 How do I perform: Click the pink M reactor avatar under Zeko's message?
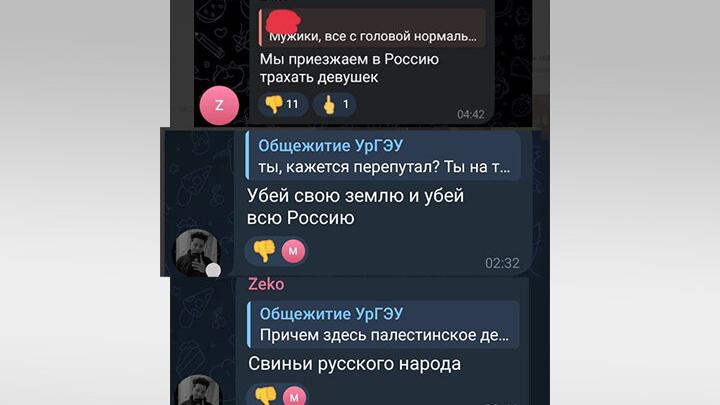[294, 396]
